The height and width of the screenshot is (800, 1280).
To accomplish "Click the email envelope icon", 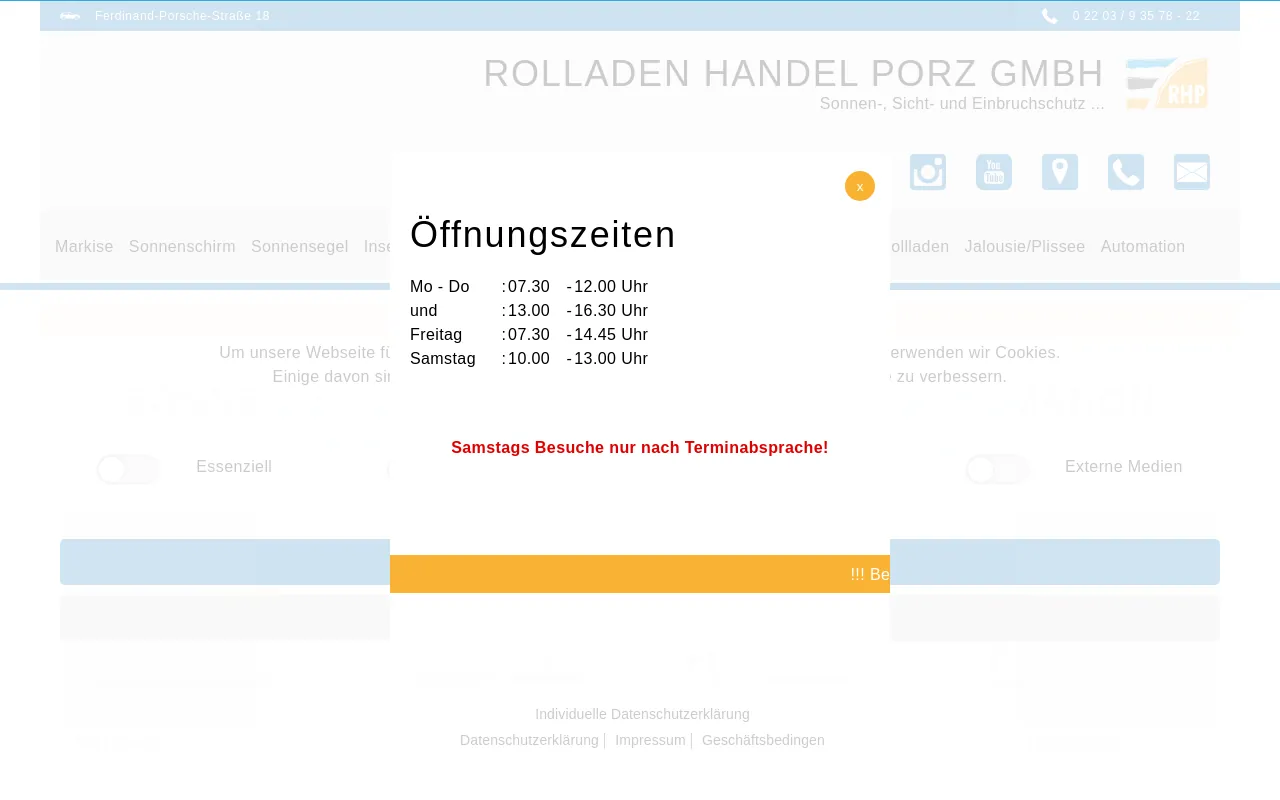I will (x=1192, y=172).
